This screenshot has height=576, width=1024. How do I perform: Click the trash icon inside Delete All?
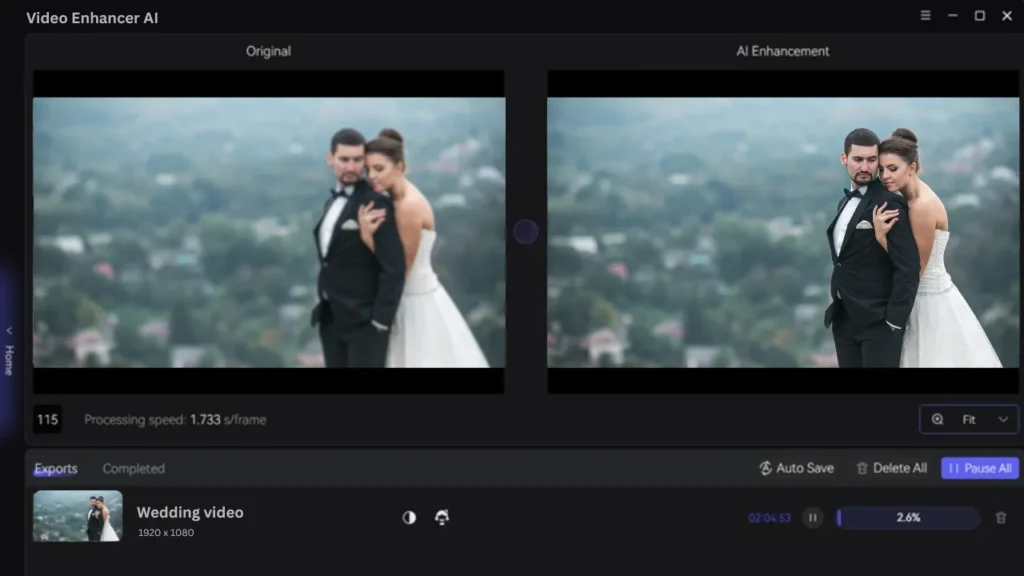[861, 467]
